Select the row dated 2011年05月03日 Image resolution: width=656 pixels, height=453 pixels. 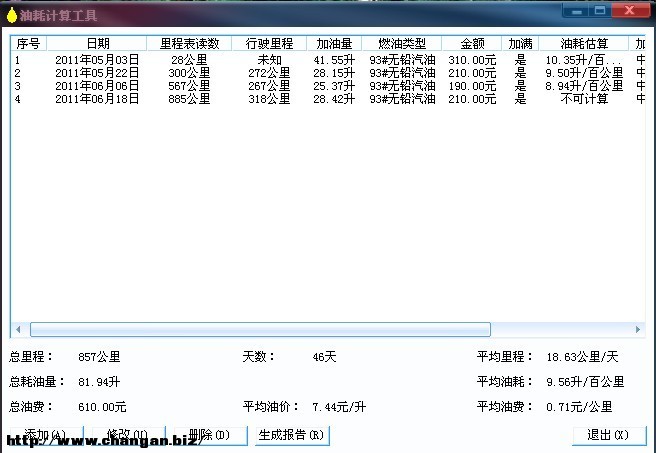point(97,60)
